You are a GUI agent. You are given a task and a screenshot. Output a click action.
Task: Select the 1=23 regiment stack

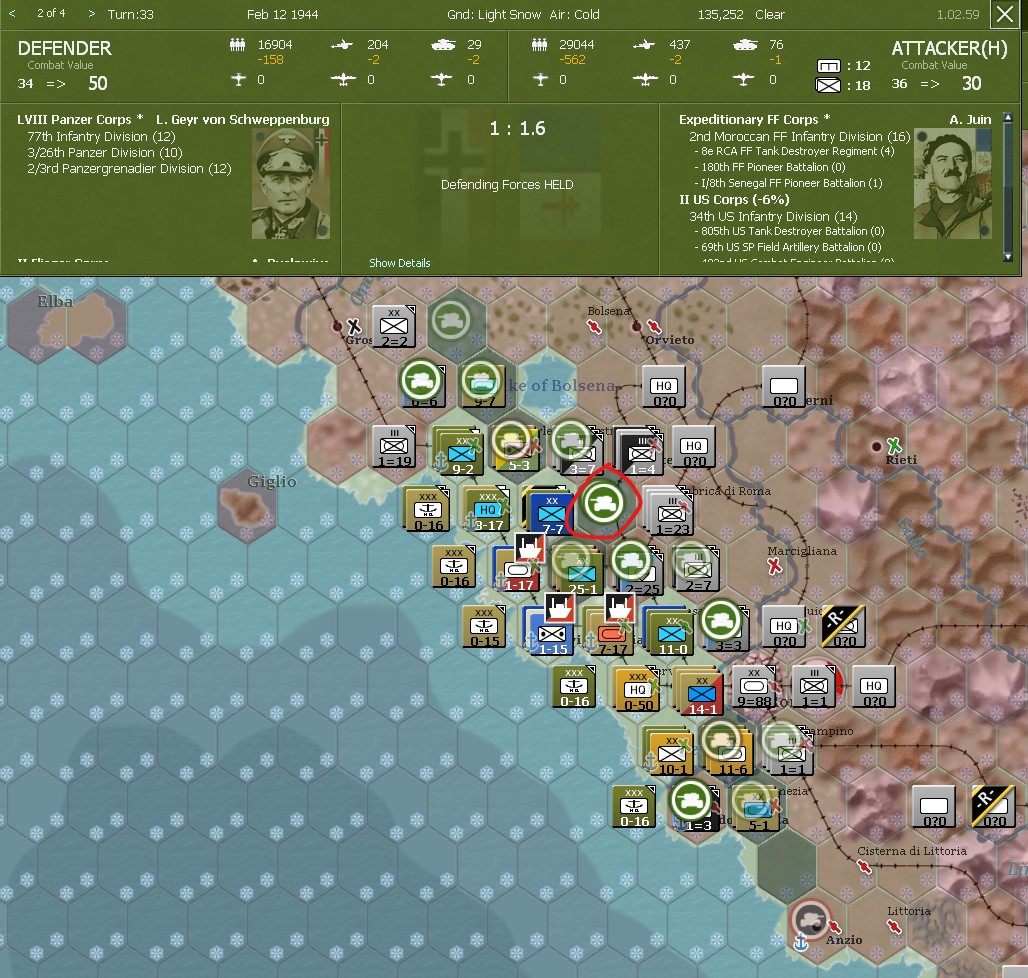pos(672,514)
